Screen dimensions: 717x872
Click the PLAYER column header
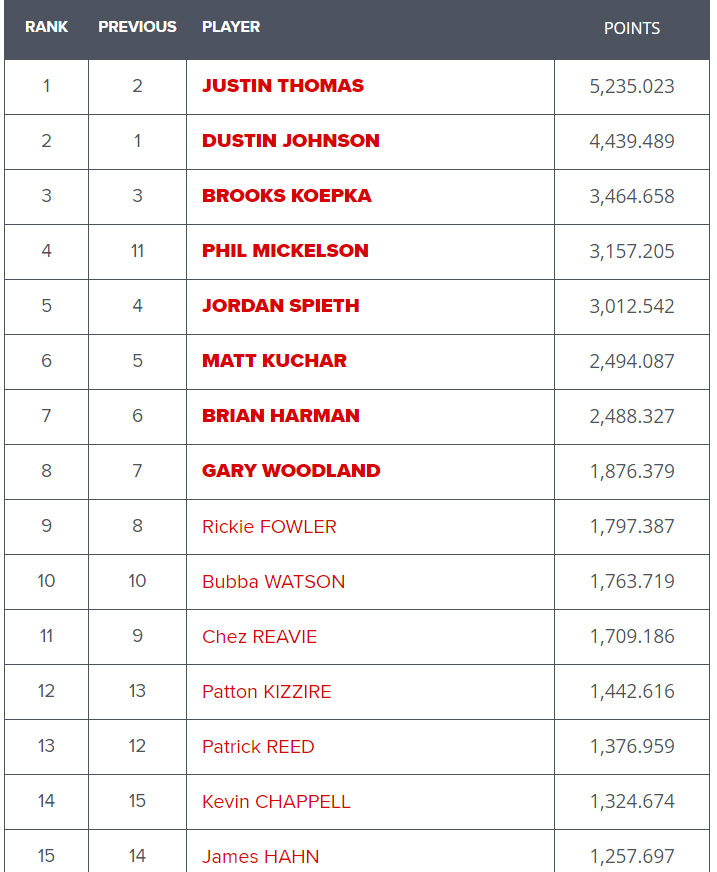(231, 27)
